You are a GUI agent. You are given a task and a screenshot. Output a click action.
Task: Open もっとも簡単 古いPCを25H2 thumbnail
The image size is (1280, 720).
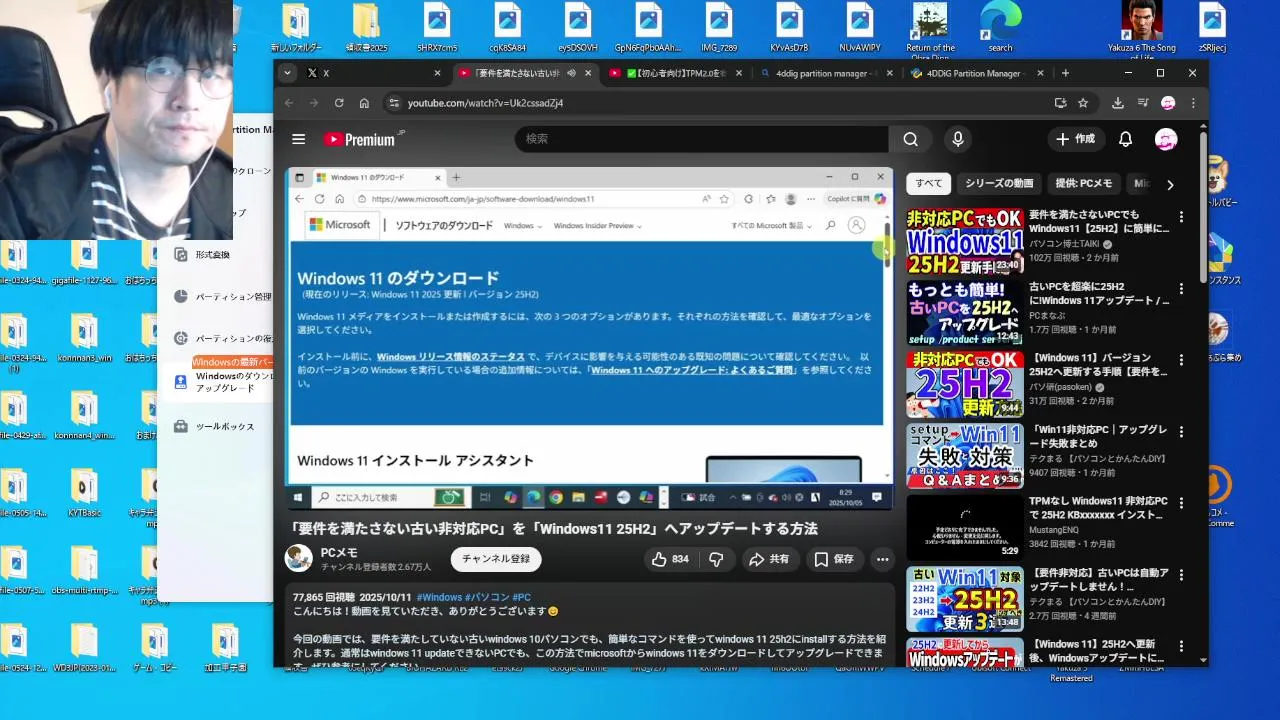tap(965, 313)
